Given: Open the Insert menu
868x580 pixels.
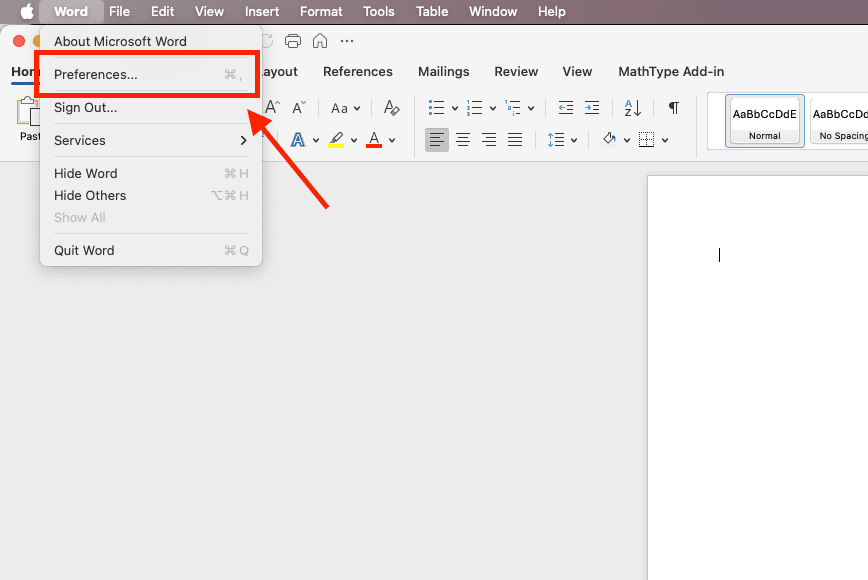Looking at the screenshot, I should 262,11.
